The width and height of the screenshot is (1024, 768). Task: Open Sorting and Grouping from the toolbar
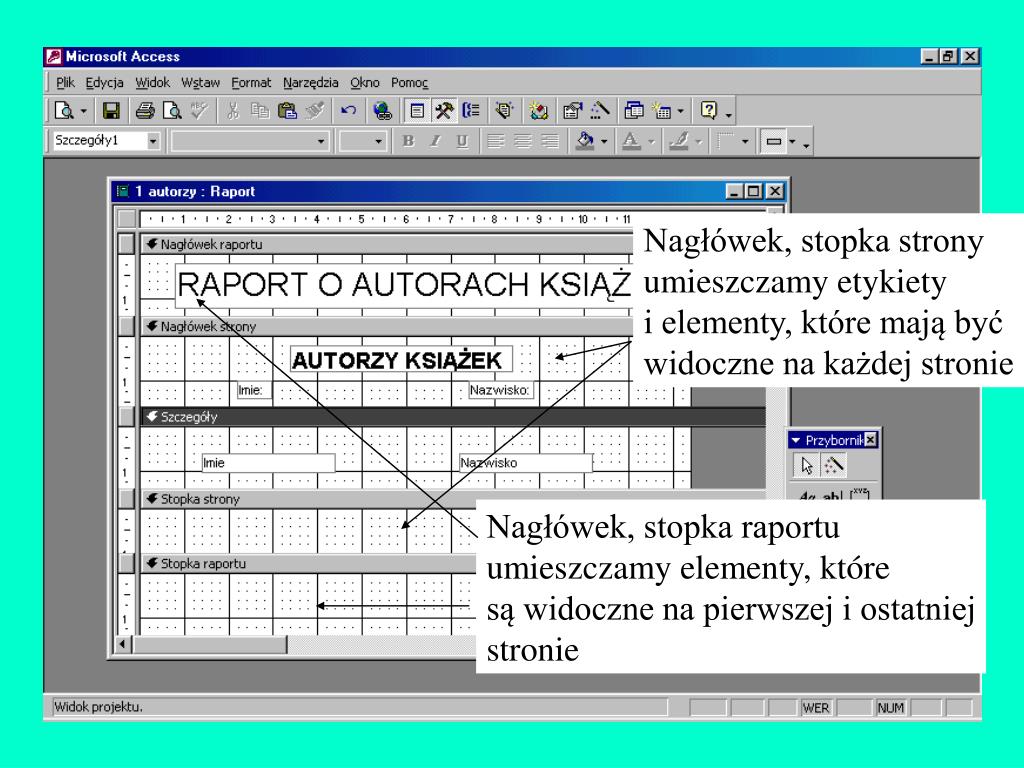point(471,111)
